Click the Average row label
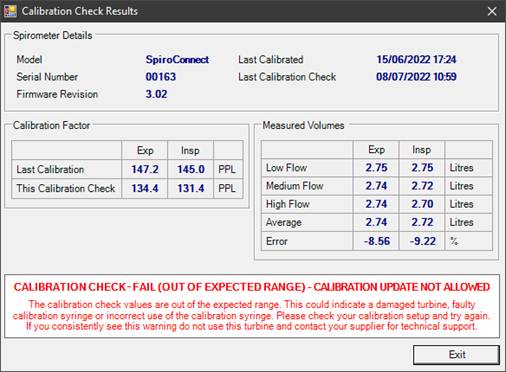506x372 pixels. (284, 222)
